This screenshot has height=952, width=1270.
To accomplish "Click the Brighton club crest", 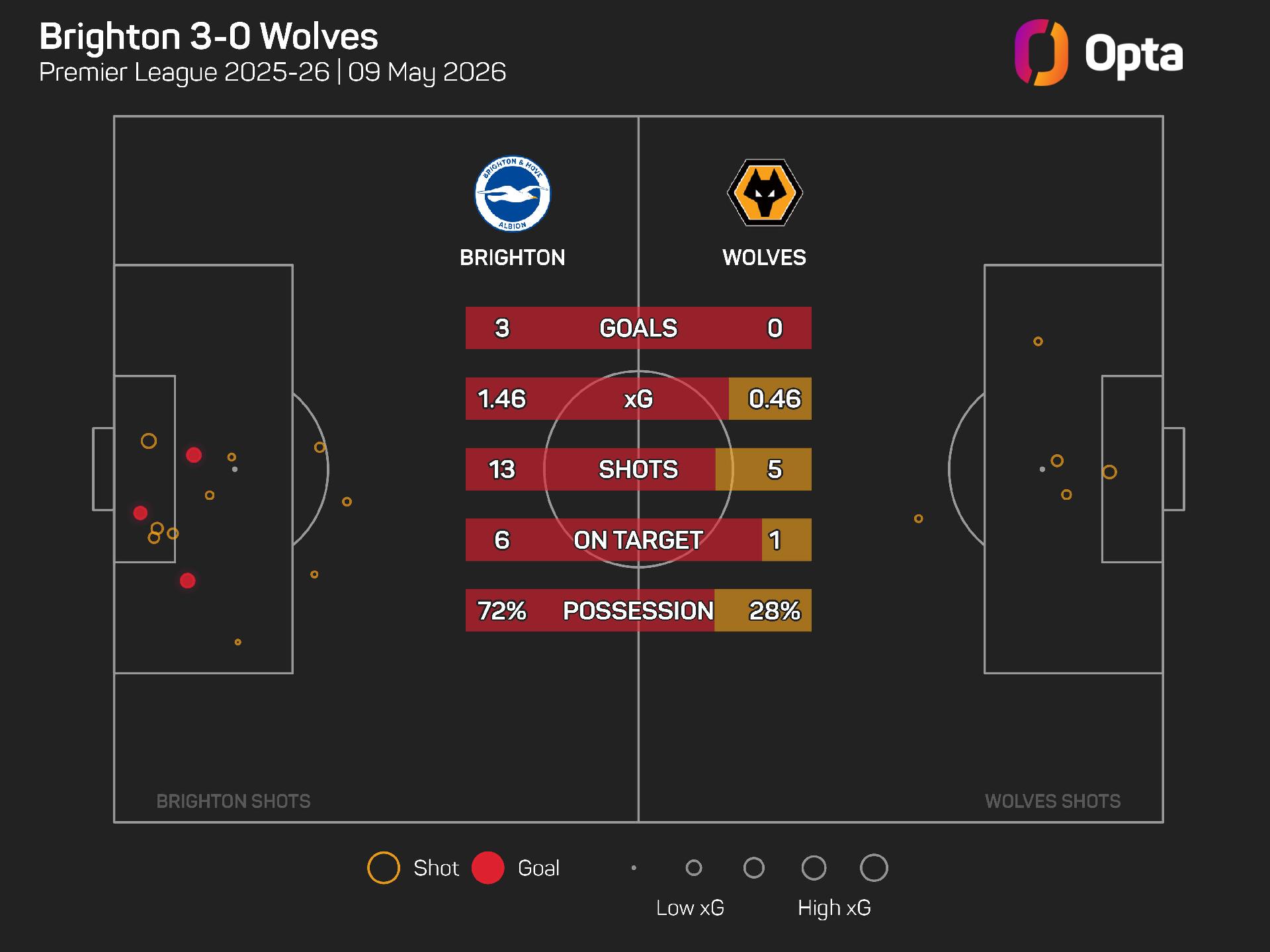I will [513, 194].
